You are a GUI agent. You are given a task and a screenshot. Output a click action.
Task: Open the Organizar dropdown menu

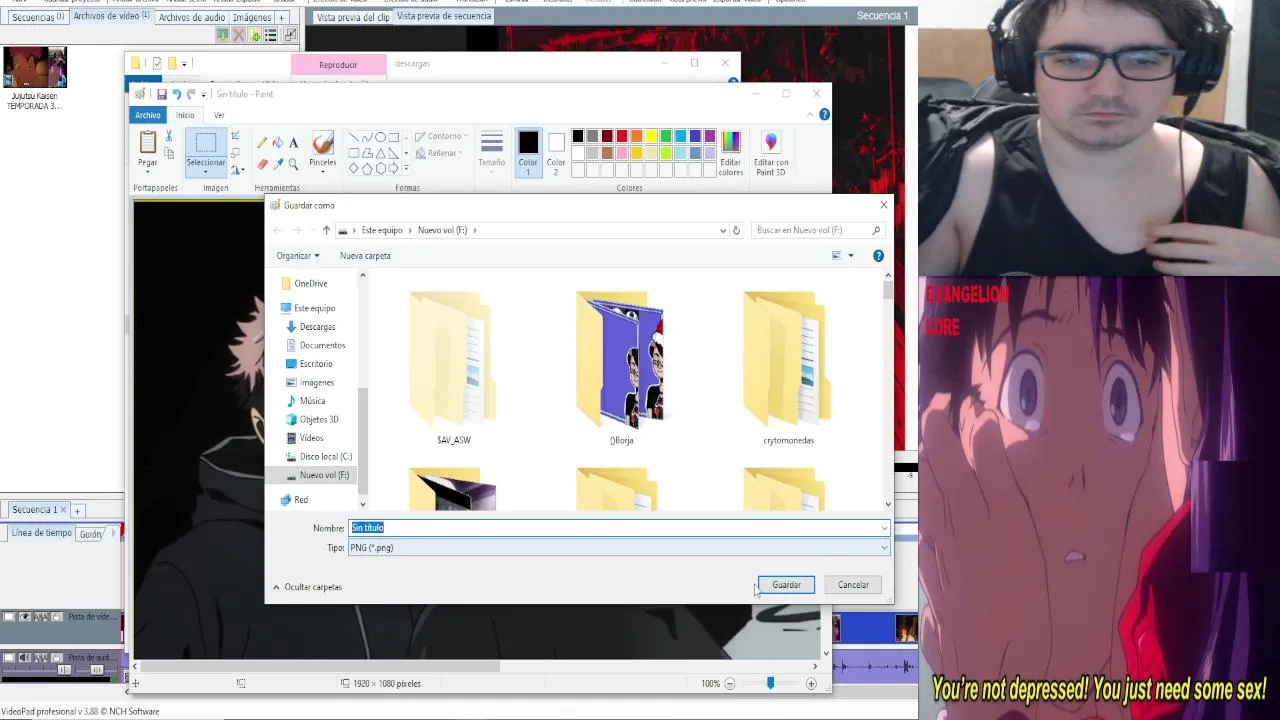pyautogui.click(x=298, y=256)
